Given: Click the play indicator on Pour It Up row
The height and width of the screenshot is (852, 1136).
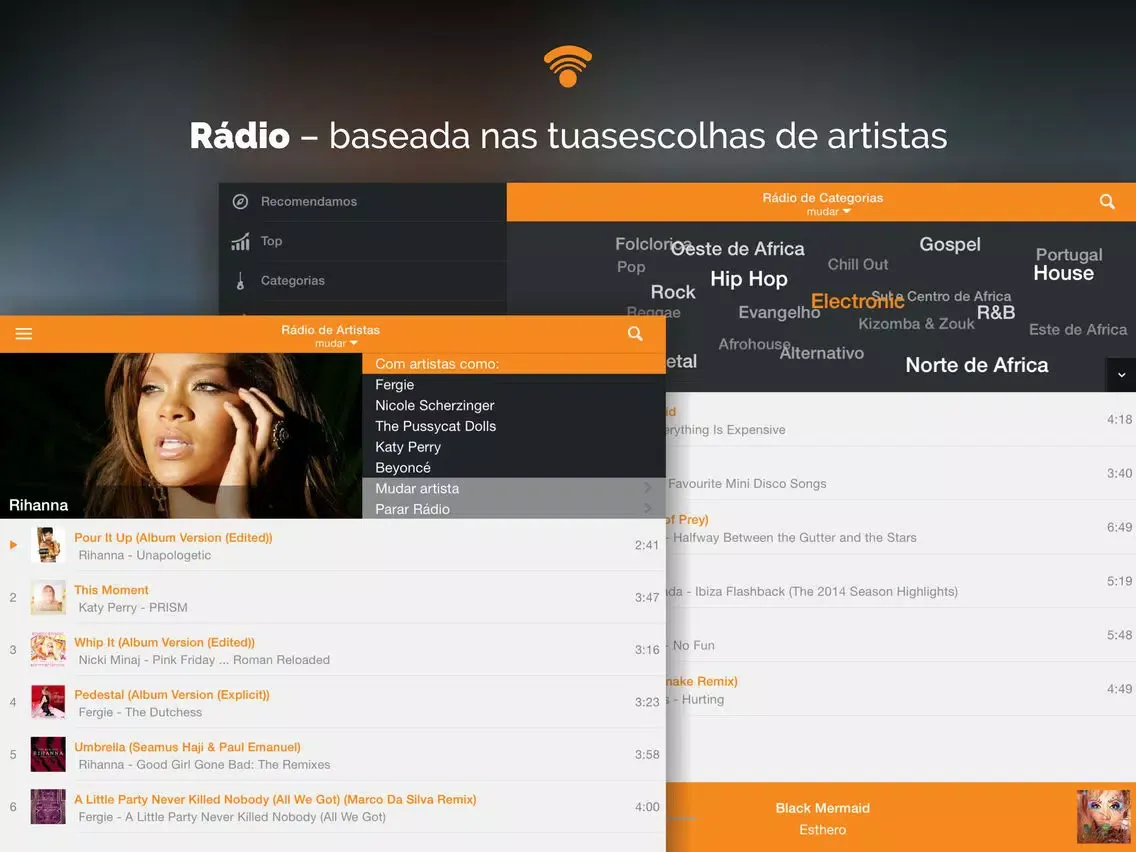Looking at the screenshot, I should (x=13, y=545).
